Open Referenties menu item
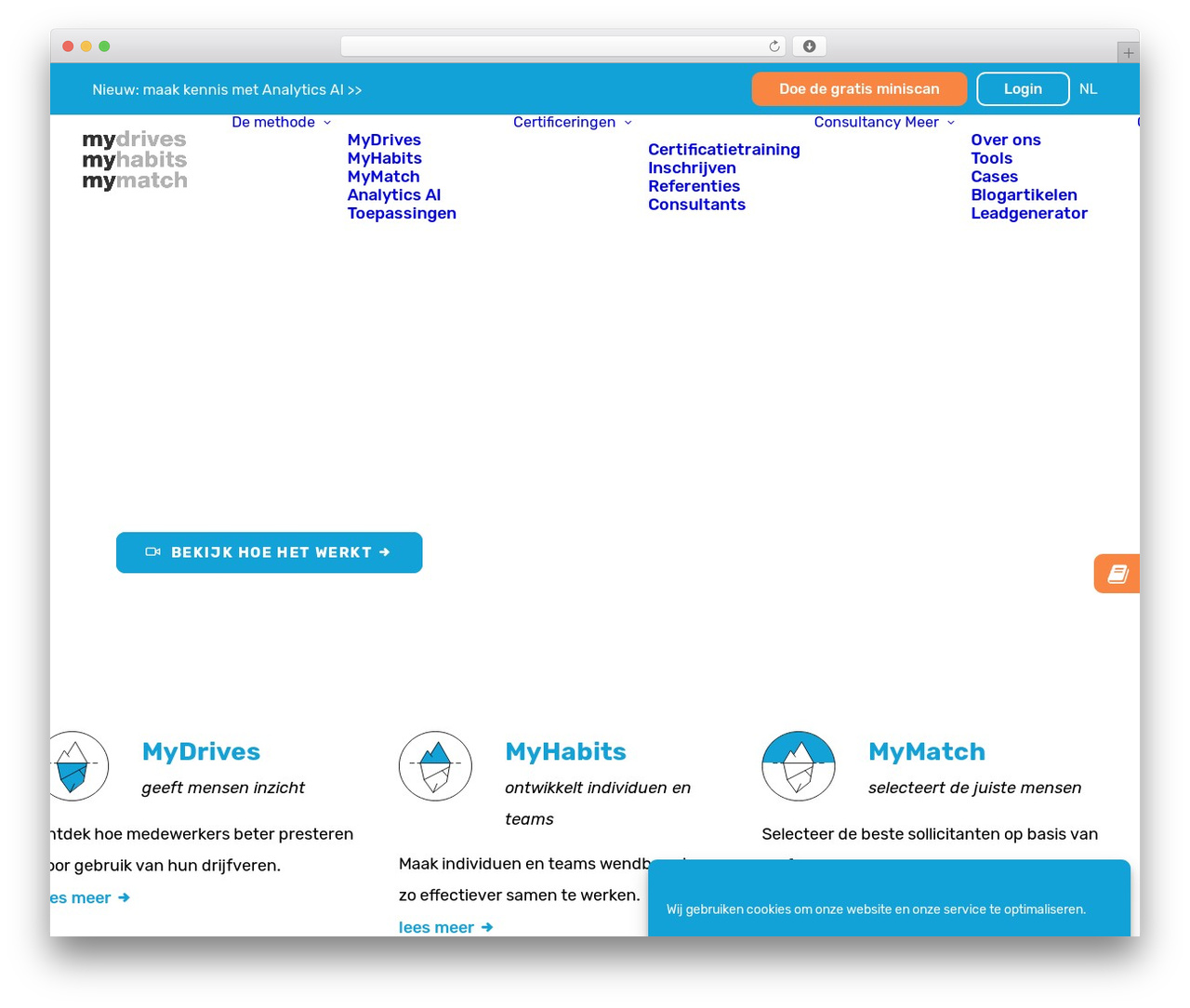This screenshot has height=1008, width=1190. (694, 186)
